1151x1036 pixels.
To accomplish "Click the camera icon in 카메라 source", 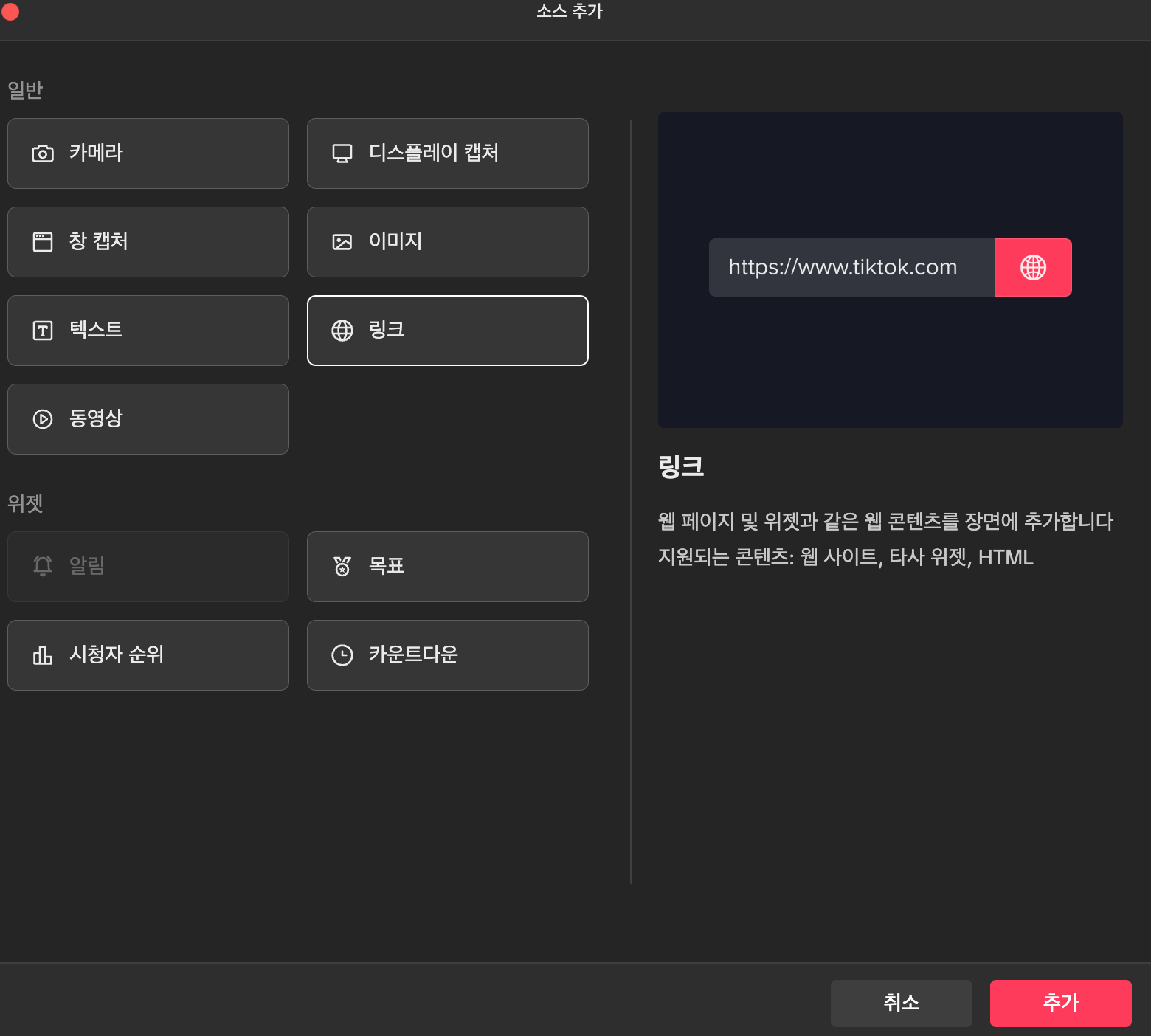I will pyautogui.click(x=43, y=153).
